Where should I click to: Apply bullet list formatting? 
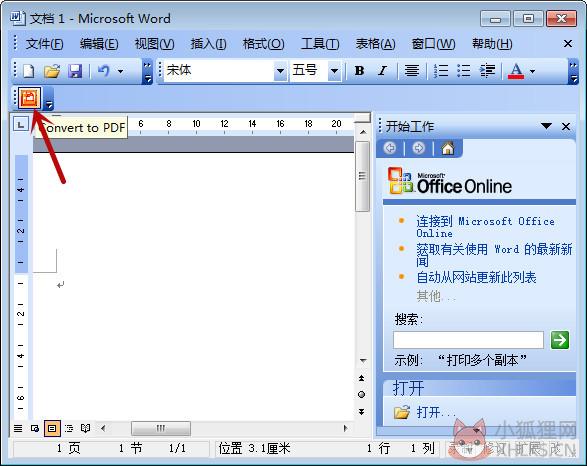point(463,70)
